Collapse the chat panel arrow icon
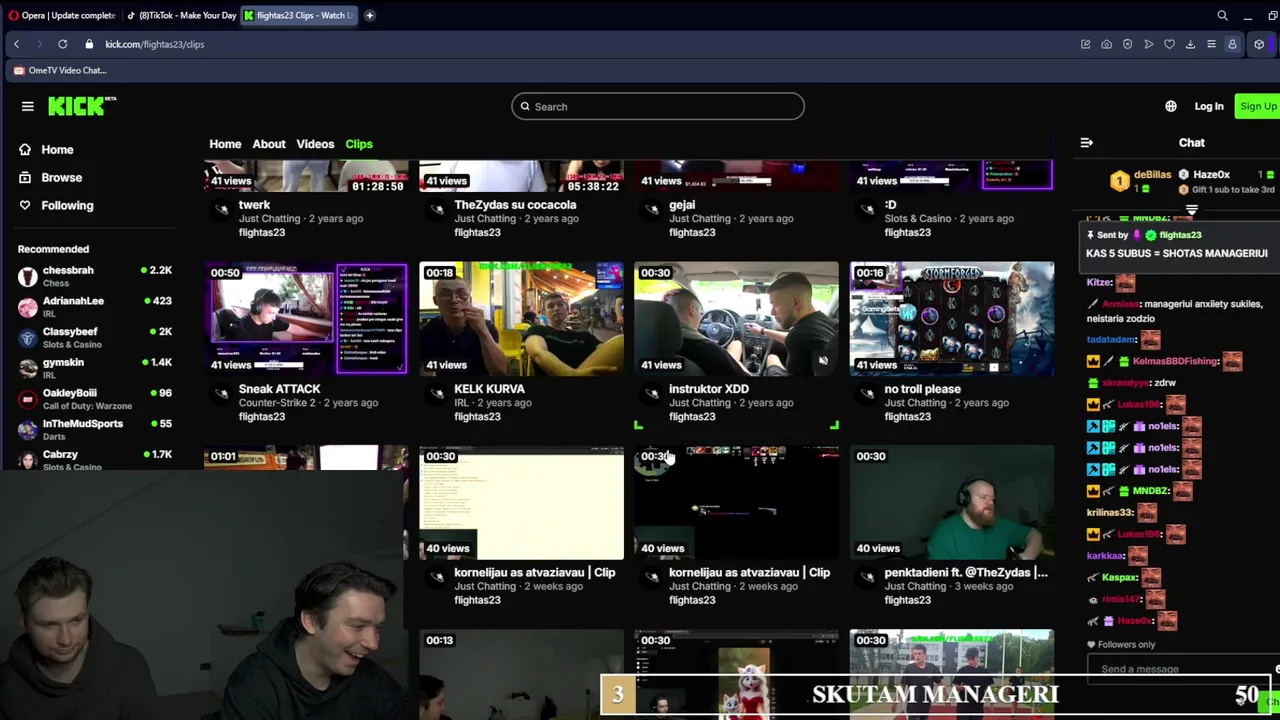Viewport: 1280px width, 720px height. click(1086, 143)
